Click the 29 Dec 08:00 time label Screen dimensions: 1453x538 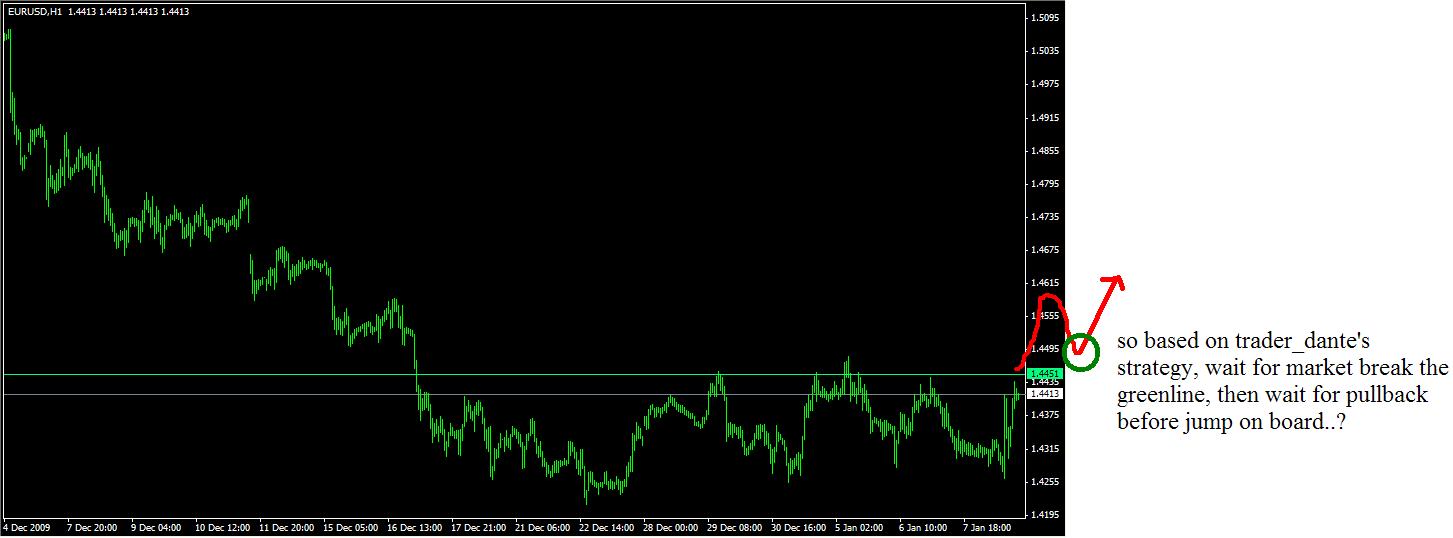click(735, 527)
